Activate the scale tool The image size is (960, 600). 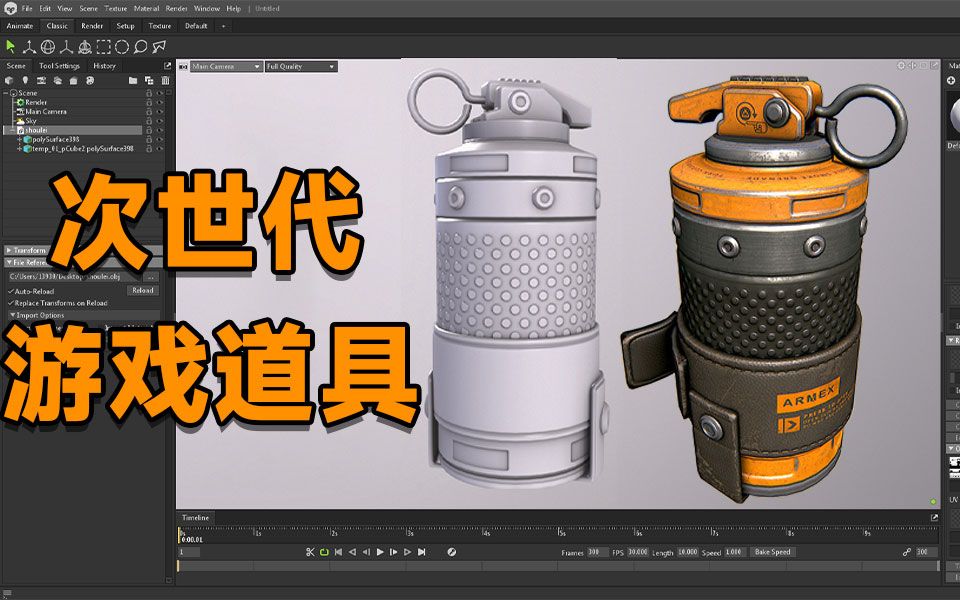point(66,45)
